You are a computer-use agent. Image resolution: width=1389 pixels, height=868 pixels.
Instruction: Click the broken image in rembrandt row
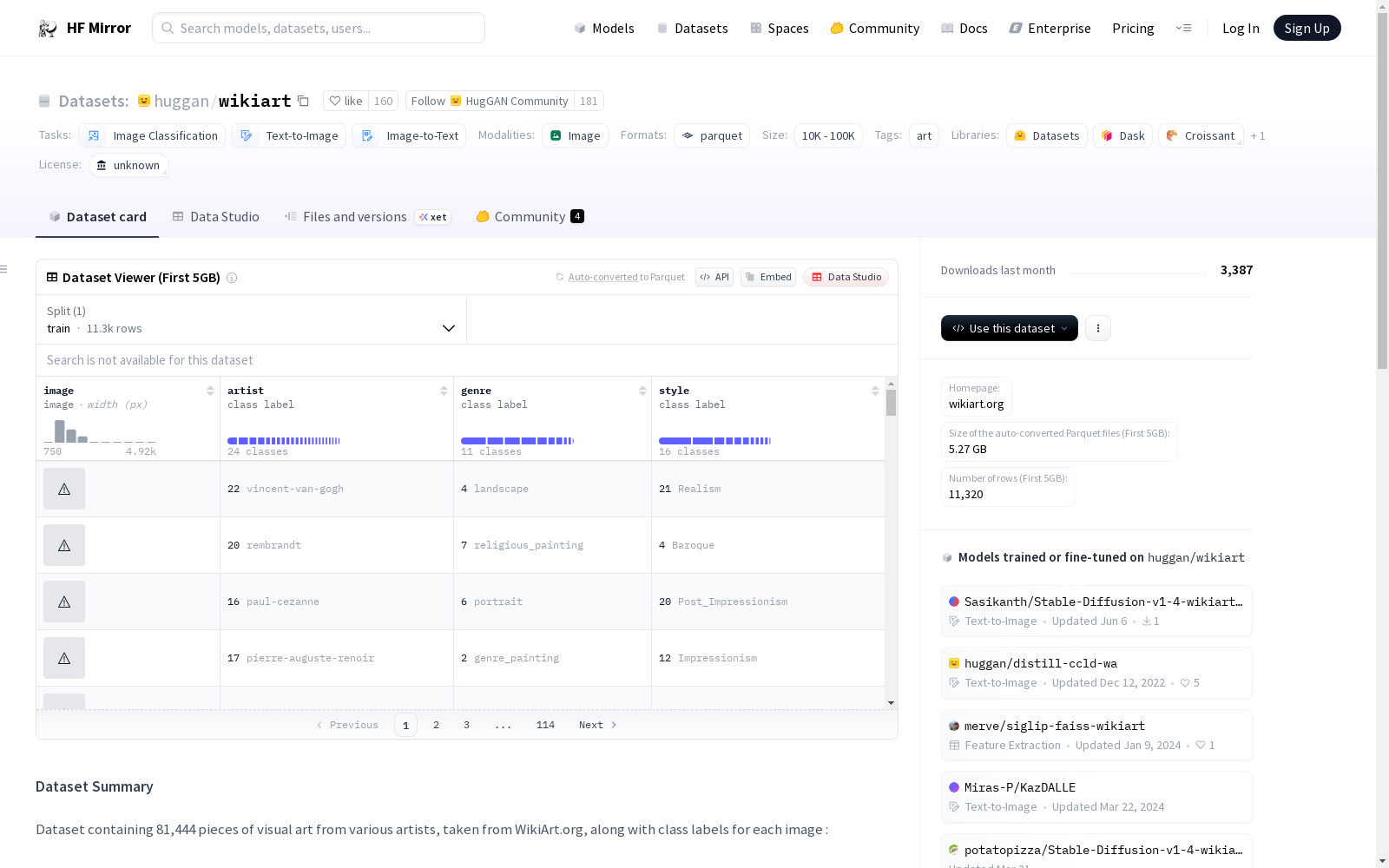(x=64, y=545)
